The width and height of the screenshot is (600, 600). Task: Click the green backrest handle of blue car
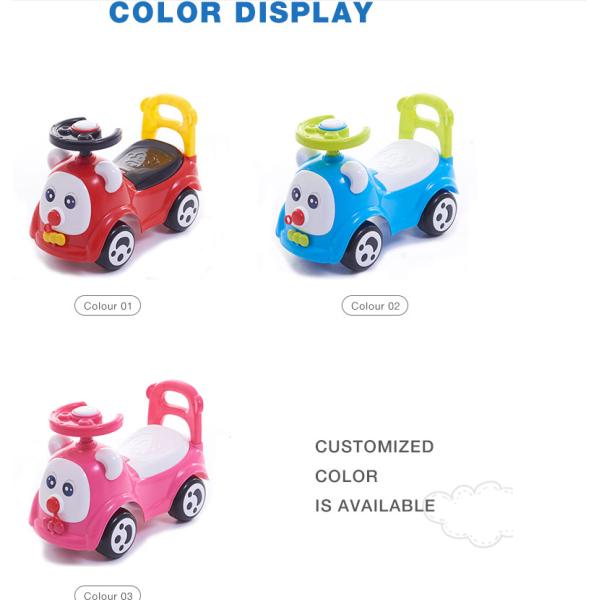click(426, 125)
